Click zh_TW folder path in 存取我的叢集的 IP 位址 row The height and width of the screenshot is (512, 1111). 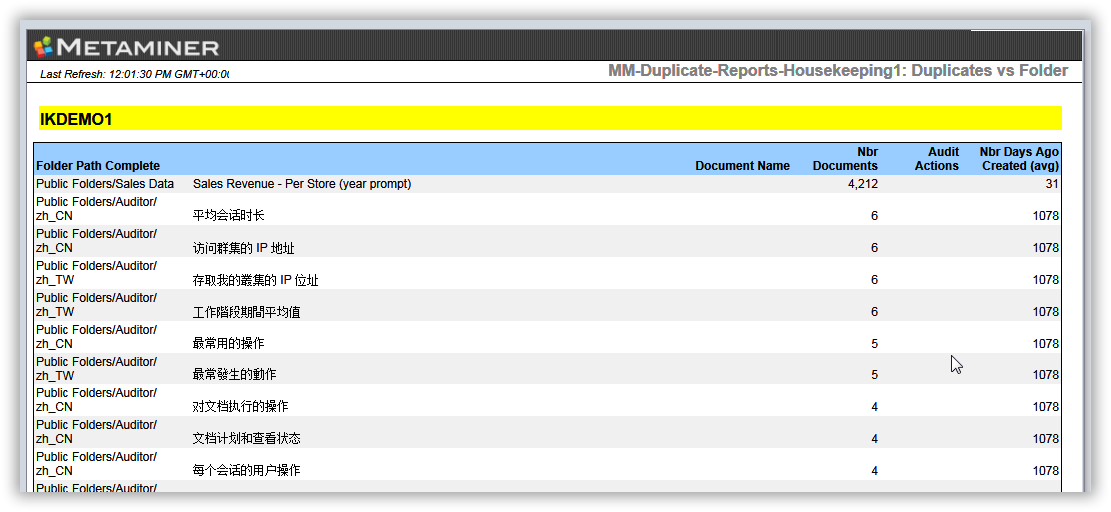click(96, 273)
